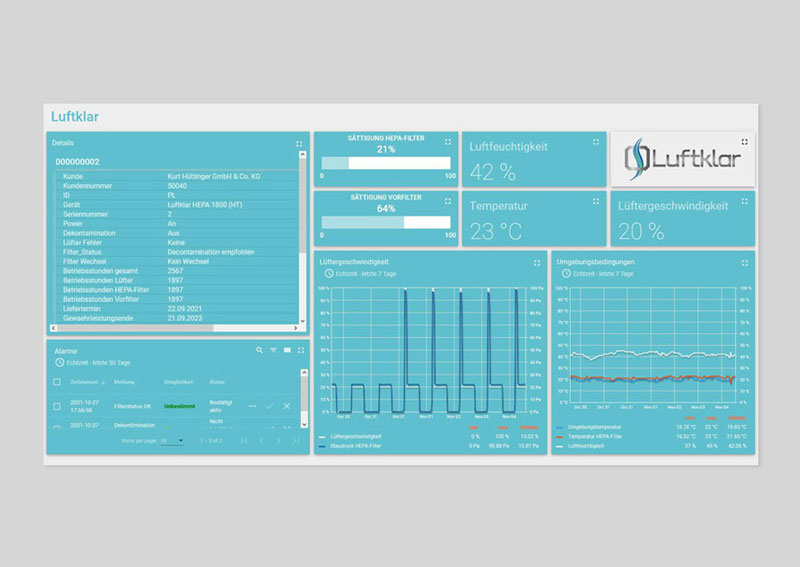Image resolution: width=800 pixels, height=567 pixels.
Task: Maximize the Luftfeuchtigkeit widget
Action: coord(596,143)
